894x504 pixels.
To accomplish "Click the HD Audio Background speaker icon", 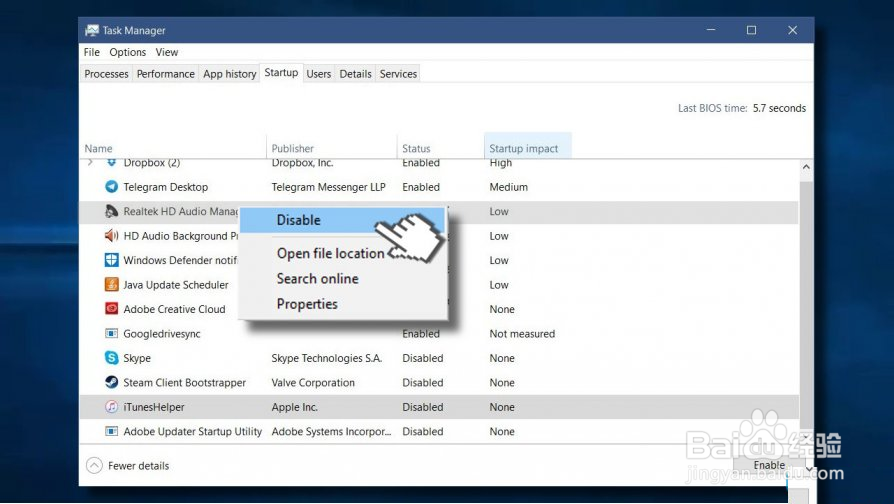I will (x=111, y=235).
